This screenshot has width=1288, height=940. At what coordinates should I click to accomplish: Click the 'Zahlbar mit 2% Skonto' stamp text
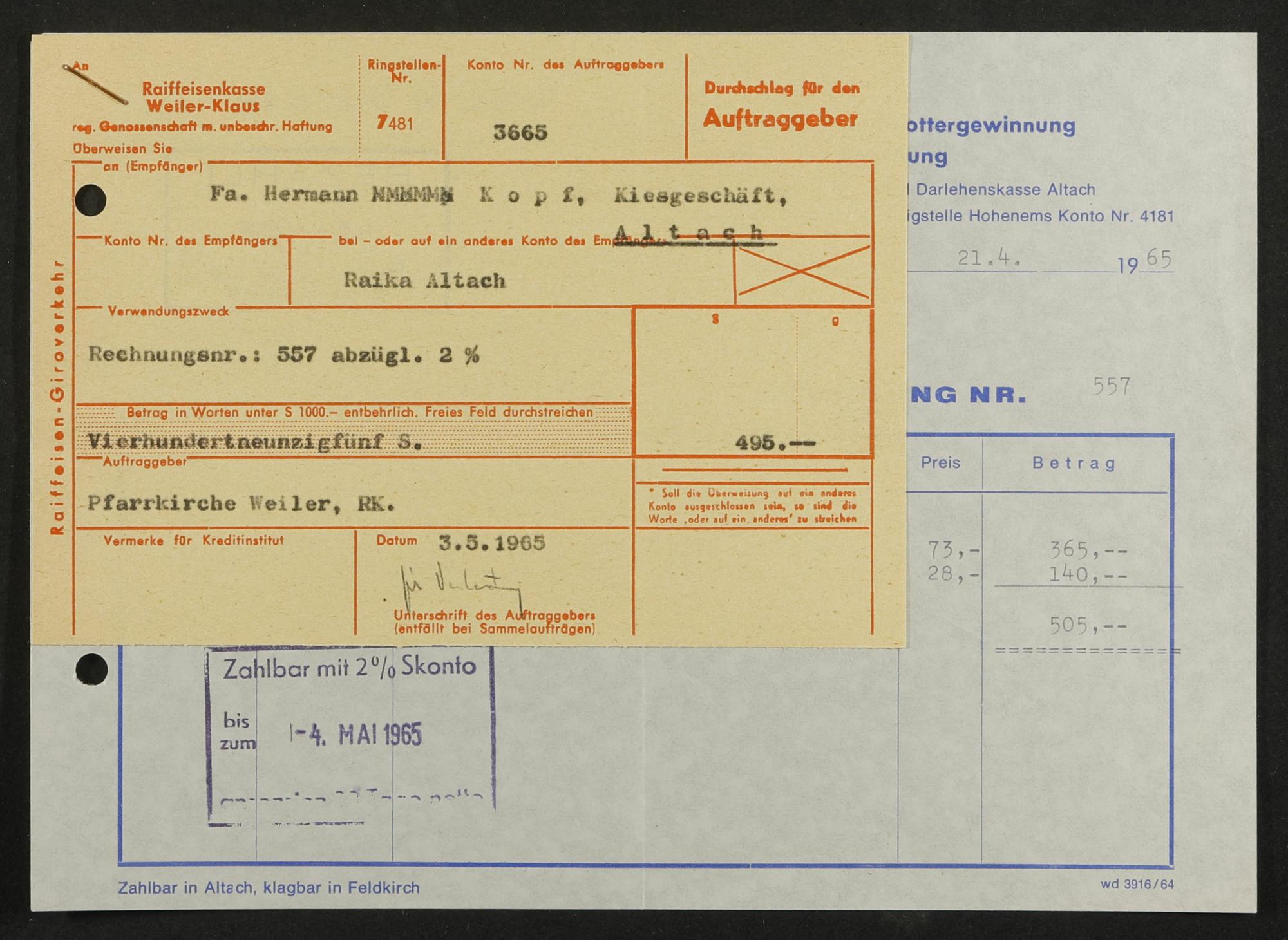[x=349, y=668]
